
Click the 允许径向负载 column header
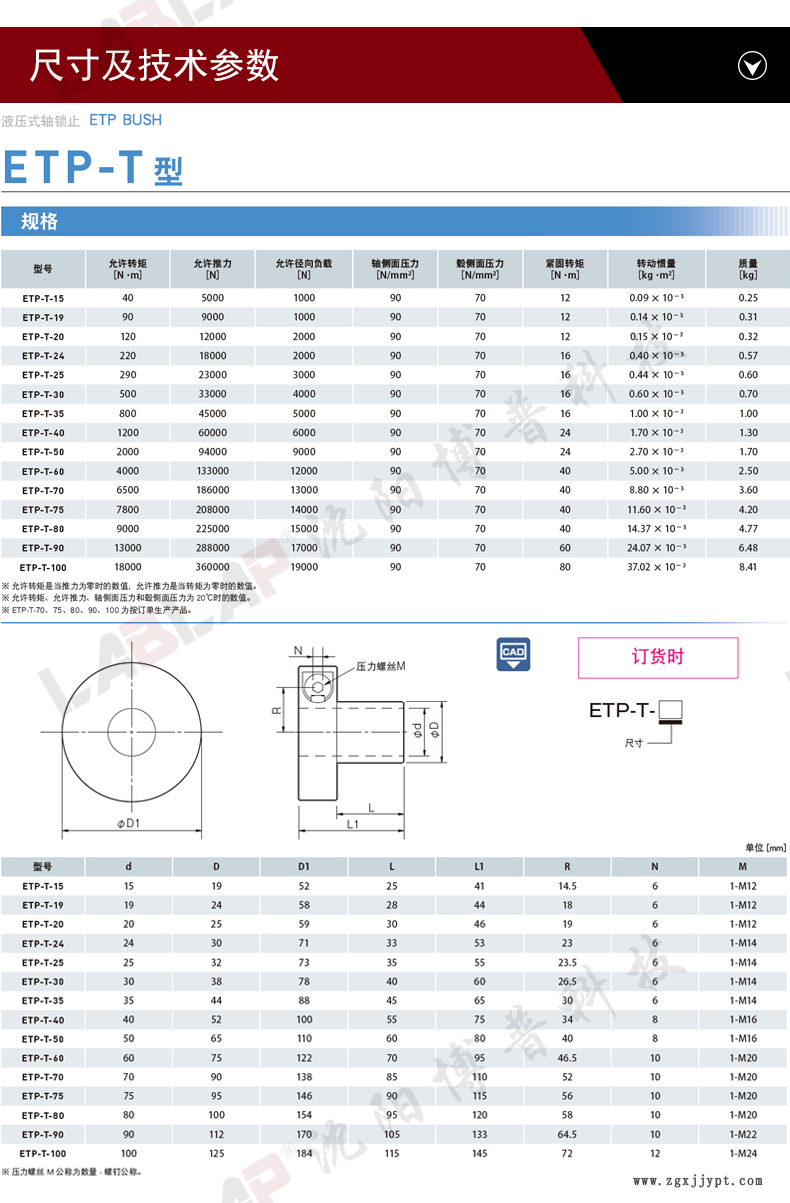coord(304,269)
